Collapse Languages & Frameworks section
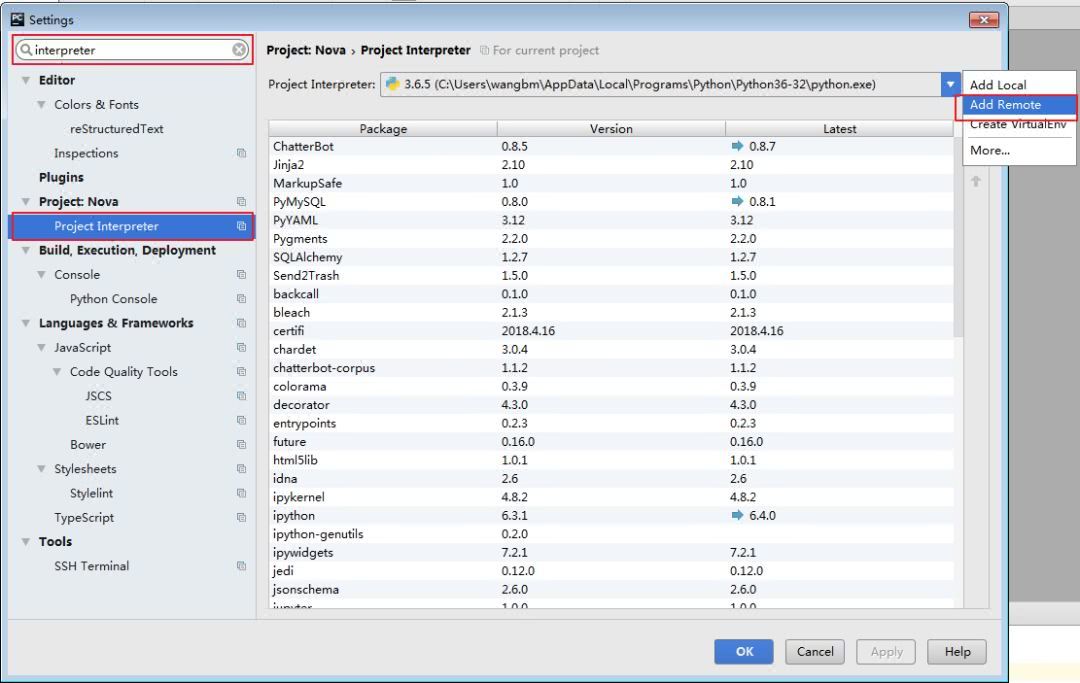Screen dimensions: 1080x683 point(25,324)
